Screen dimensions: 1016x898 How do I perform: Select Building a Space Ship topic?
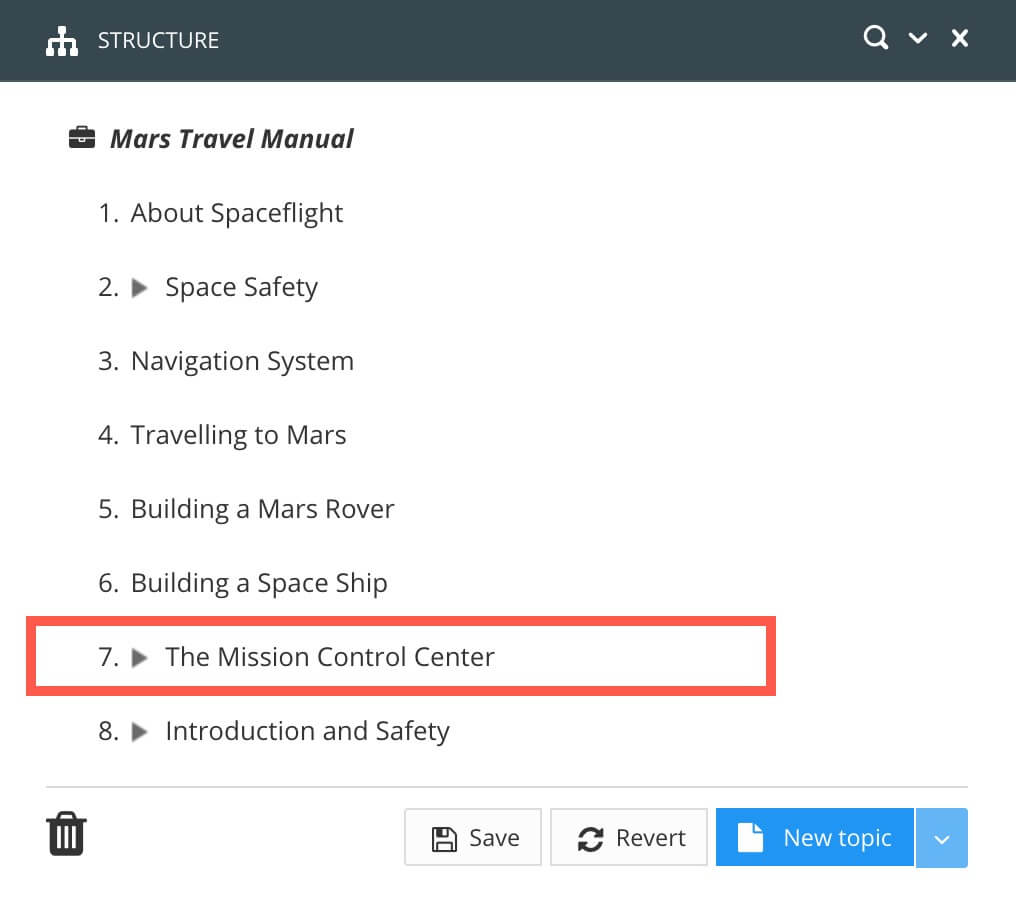click(259, 583)
